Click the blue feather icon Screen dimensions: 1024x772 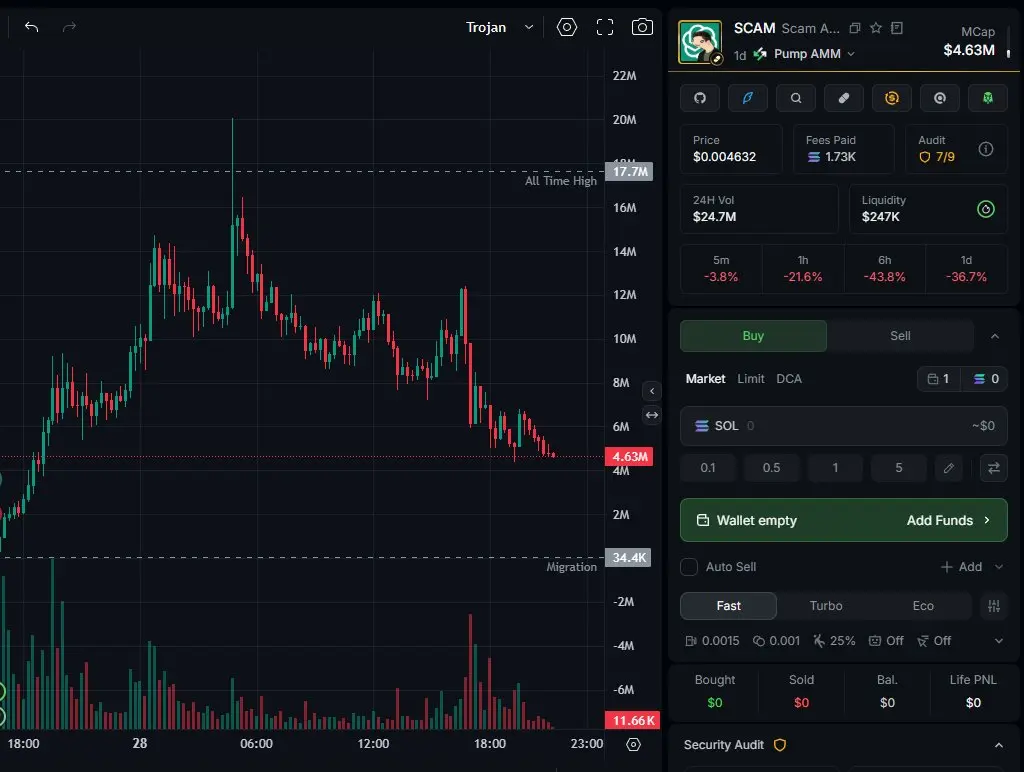tap(748, 98)
